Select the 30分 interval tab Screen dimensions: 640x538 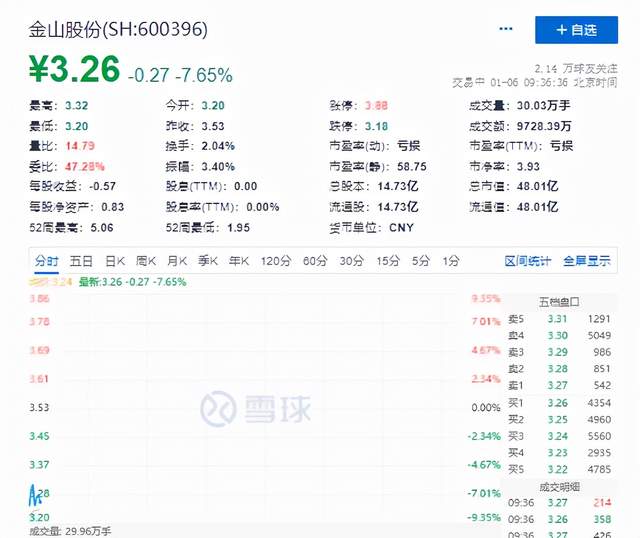351,261
